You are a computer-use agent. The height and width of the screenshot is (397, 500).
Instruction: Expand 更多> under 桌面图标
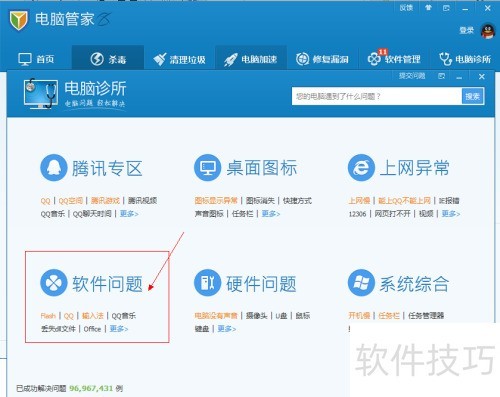pyautogui.click(x=271, y=214)
